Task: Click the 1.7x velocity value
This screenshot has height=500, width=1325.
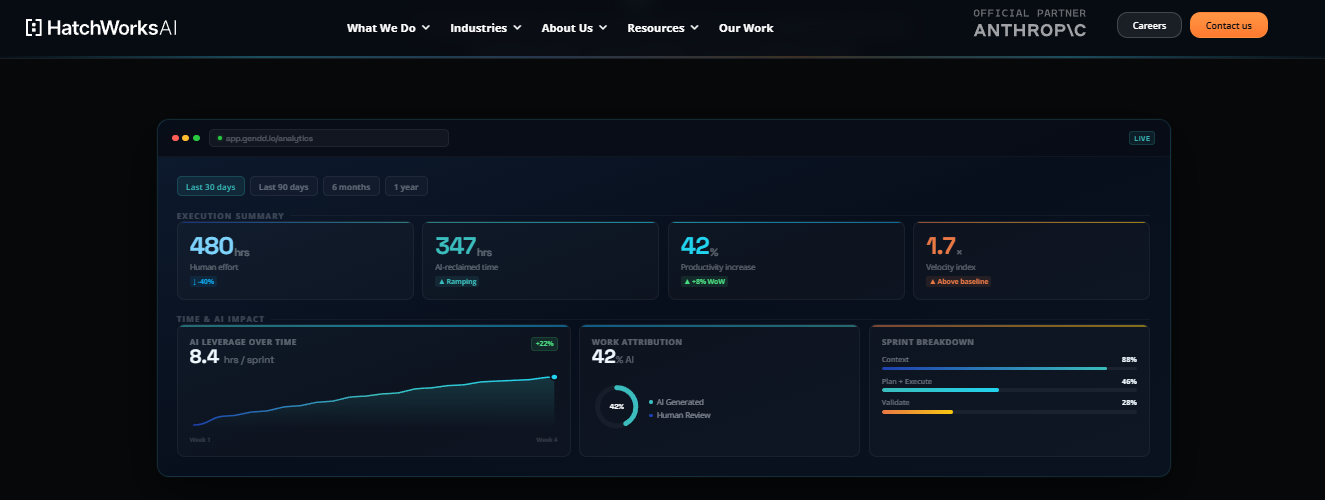Action: pos(944,246)
